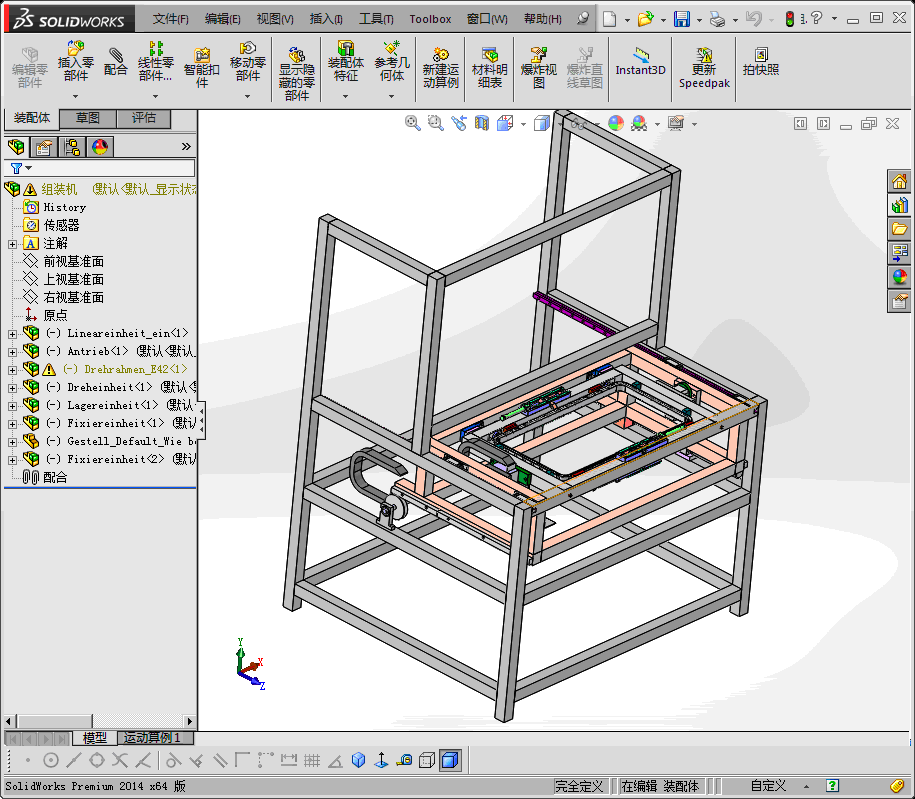Click the Exploded View (爆炸视图) tool
Screen dimensions: 915x799
[538, 68]
